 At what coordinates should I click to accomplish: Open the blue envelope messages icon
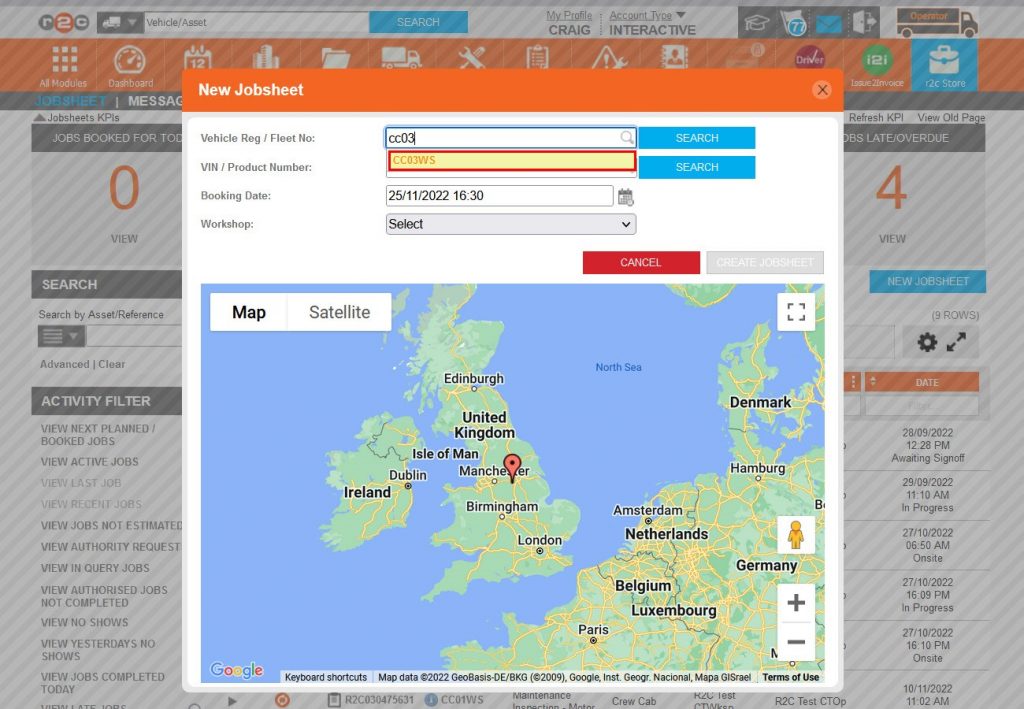click(830, 22)
